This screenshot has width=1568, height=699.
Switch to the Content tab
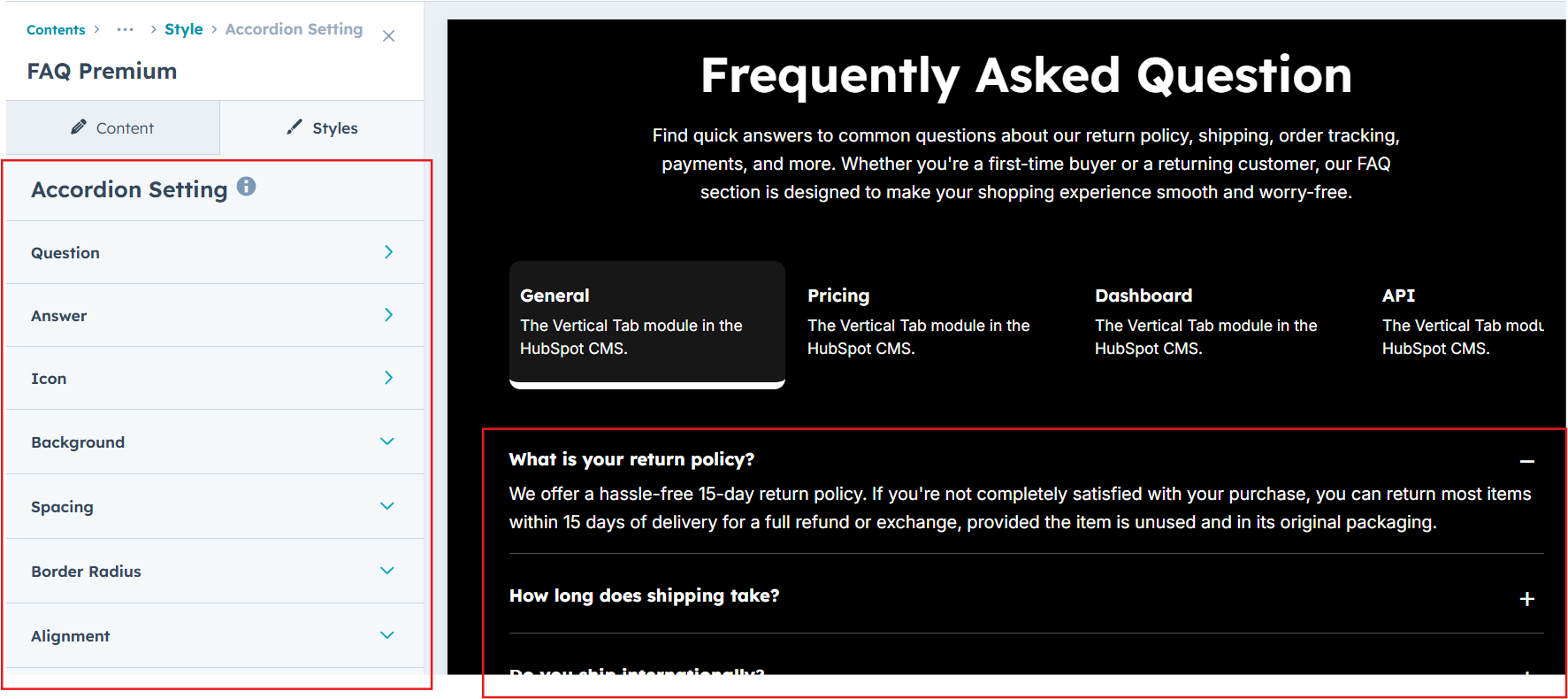tap(112, 128)
